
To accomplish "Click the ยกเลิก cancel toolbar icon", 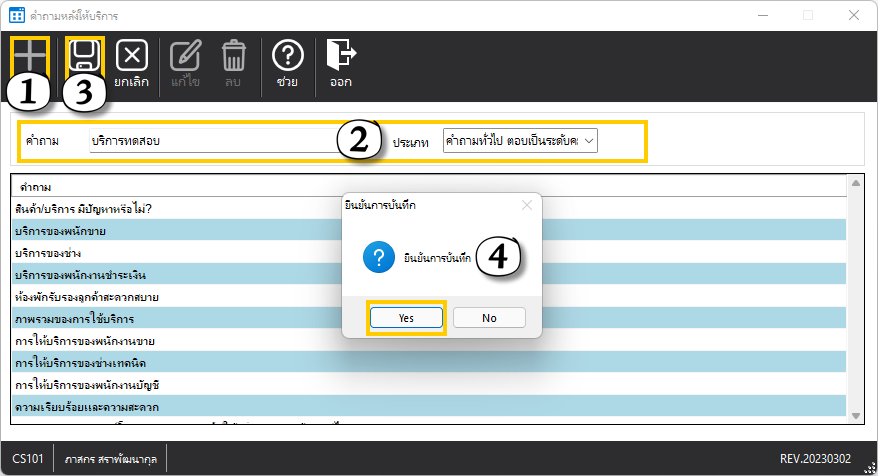I will point(132,62).
